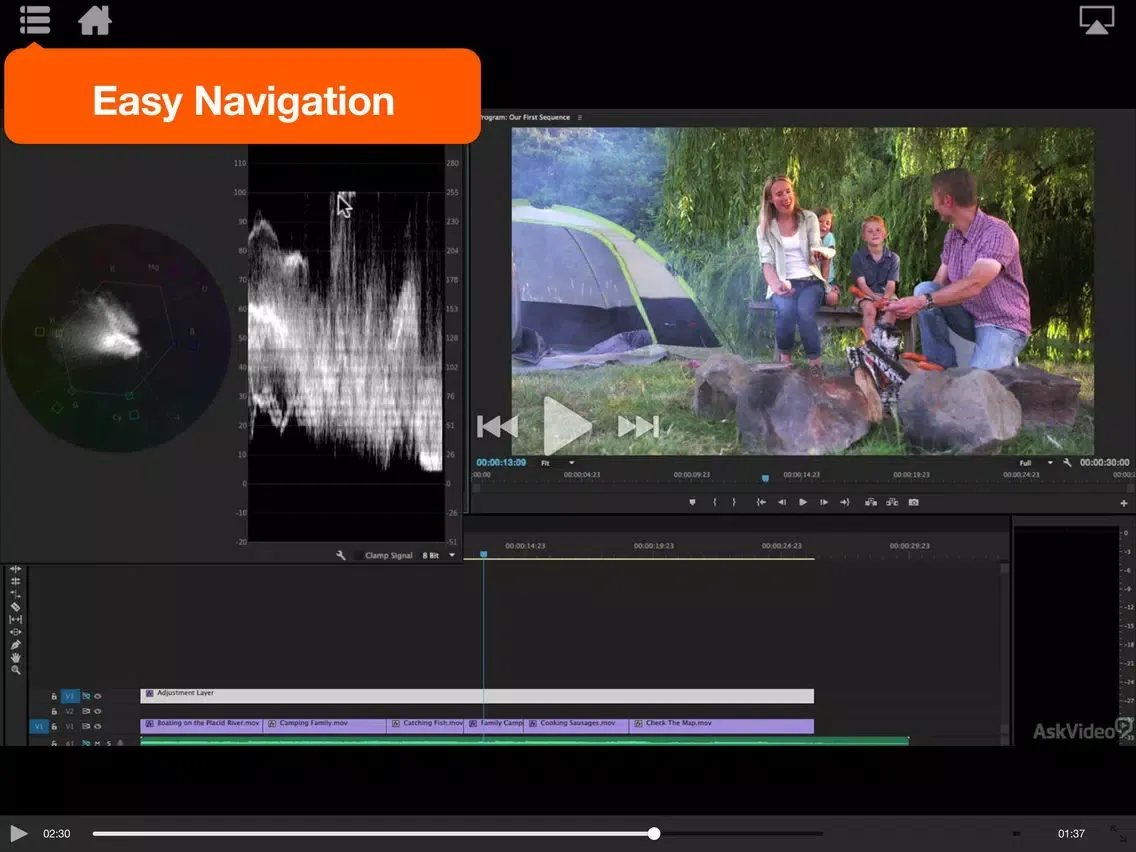Click the timeline playhead marker
Screen dimensions: 1136x852
[x=483, y=554]
